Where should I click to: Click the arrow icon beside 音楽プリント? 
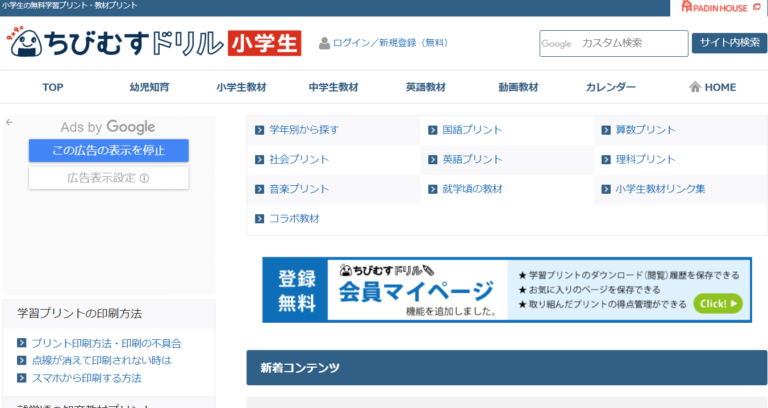point(260,189)
